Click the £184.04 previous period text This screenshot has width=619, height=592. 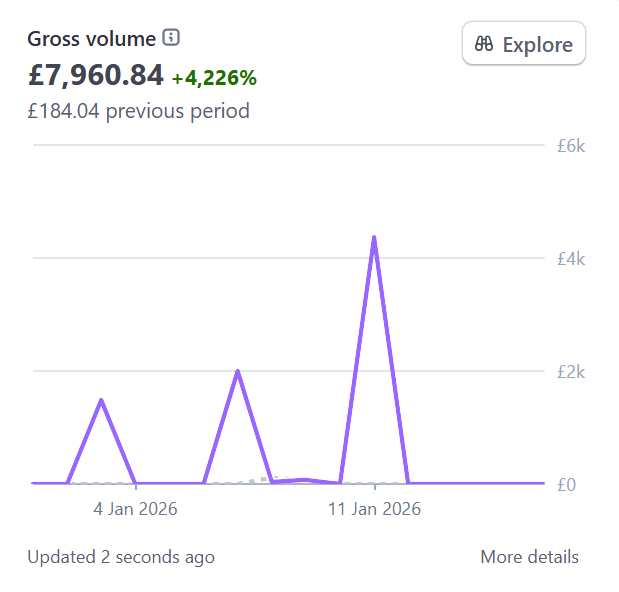(138, 110)
